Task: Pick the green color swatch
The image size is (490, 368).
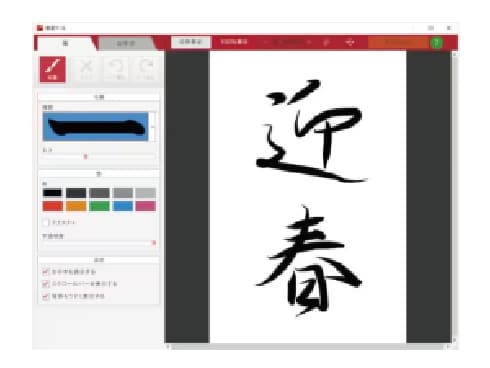Action: pyautogui.click(x=99, y=206)
